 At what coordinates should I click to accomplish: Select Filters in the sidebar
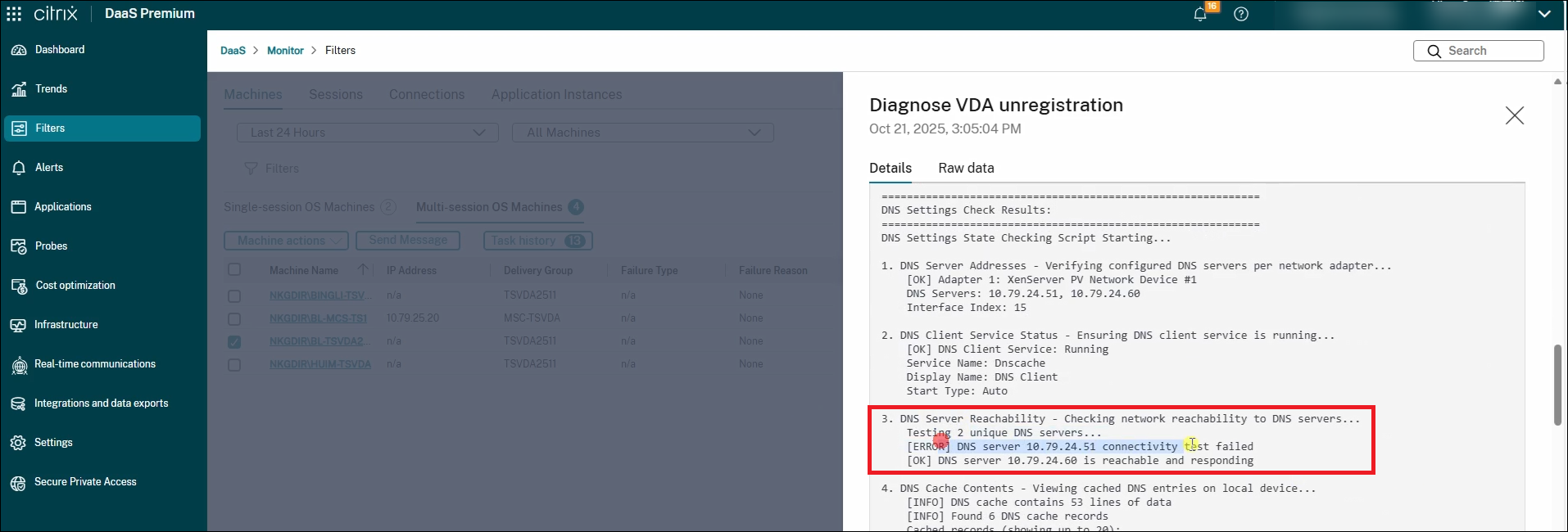pyautogui.click(x=102, y=128)
